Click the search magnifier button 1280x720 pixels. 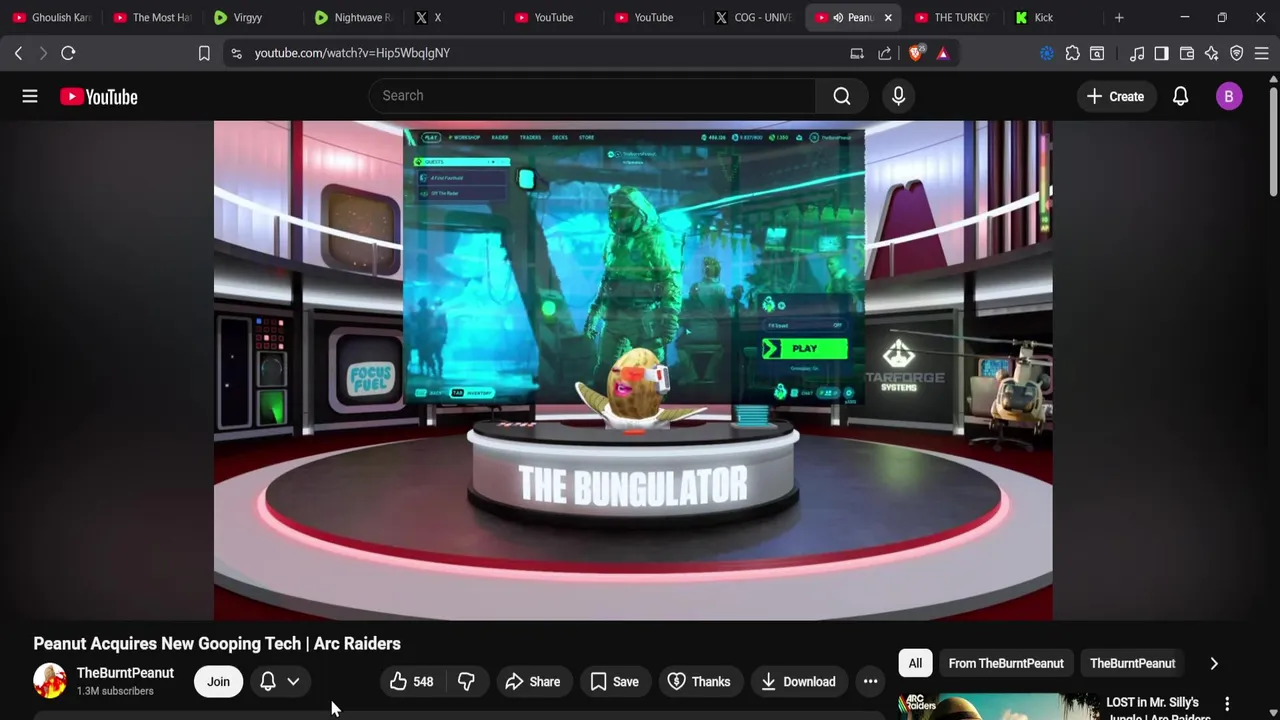click(842, 96)
